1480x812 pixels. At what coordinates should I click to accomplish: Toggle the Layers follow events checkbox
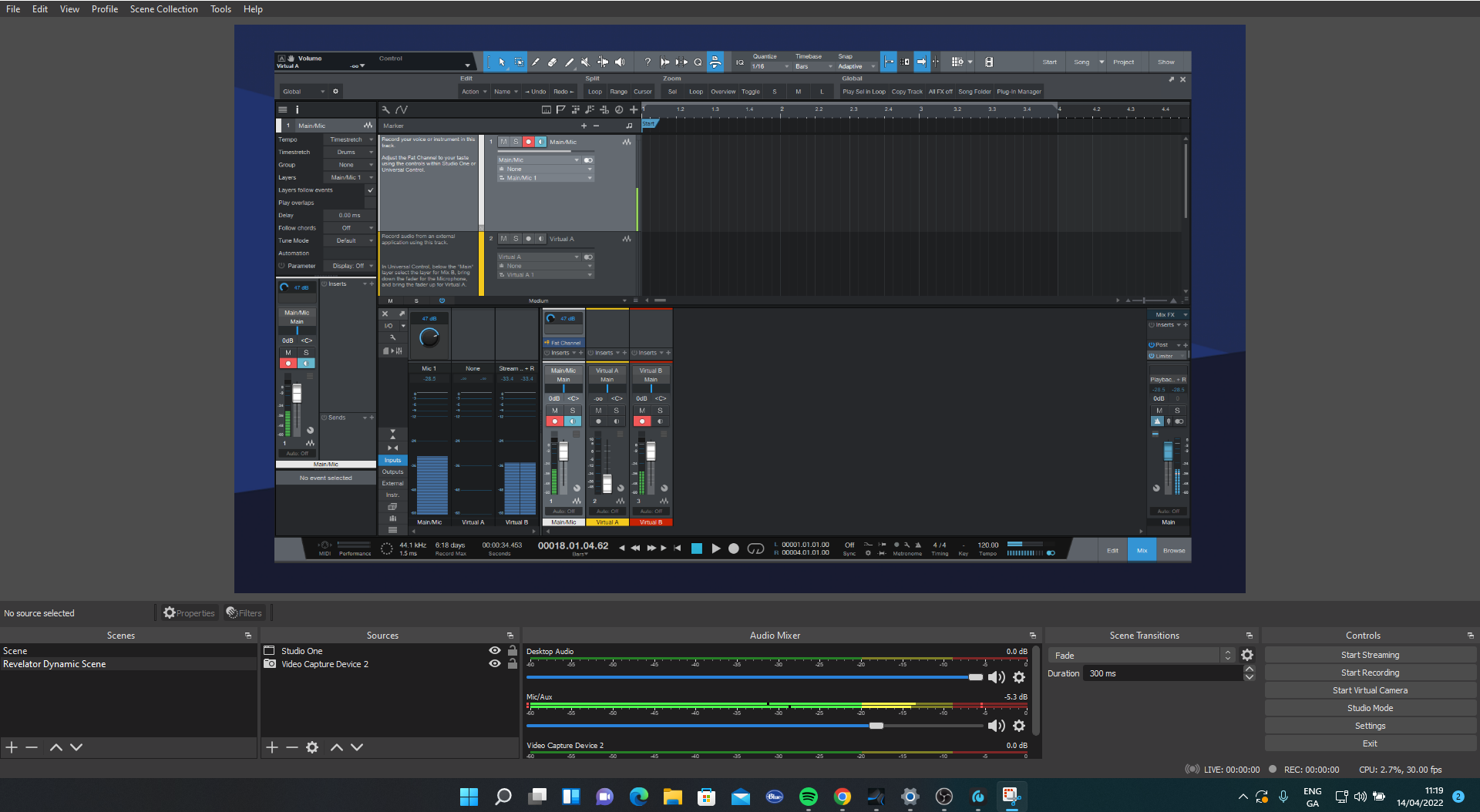pos(371,190)
